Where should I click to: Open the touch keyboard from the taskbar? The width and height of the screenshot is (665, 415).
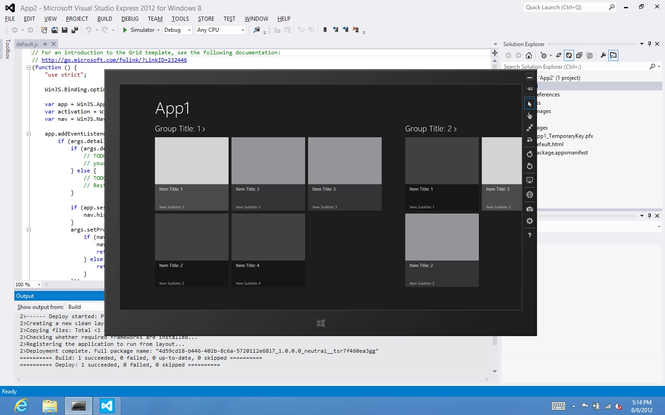click(x=558, y=406)
